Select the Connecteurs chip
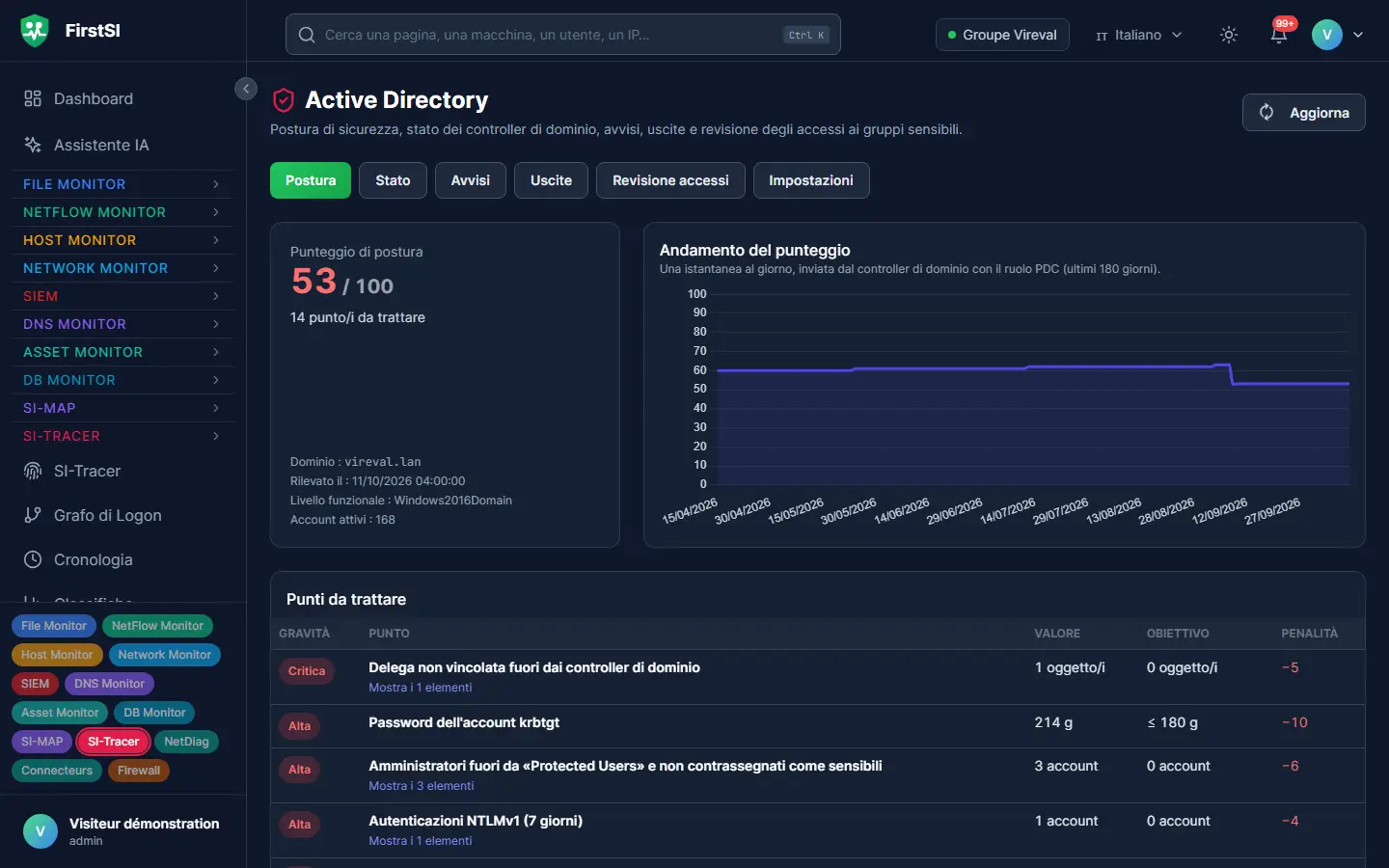 57,771
